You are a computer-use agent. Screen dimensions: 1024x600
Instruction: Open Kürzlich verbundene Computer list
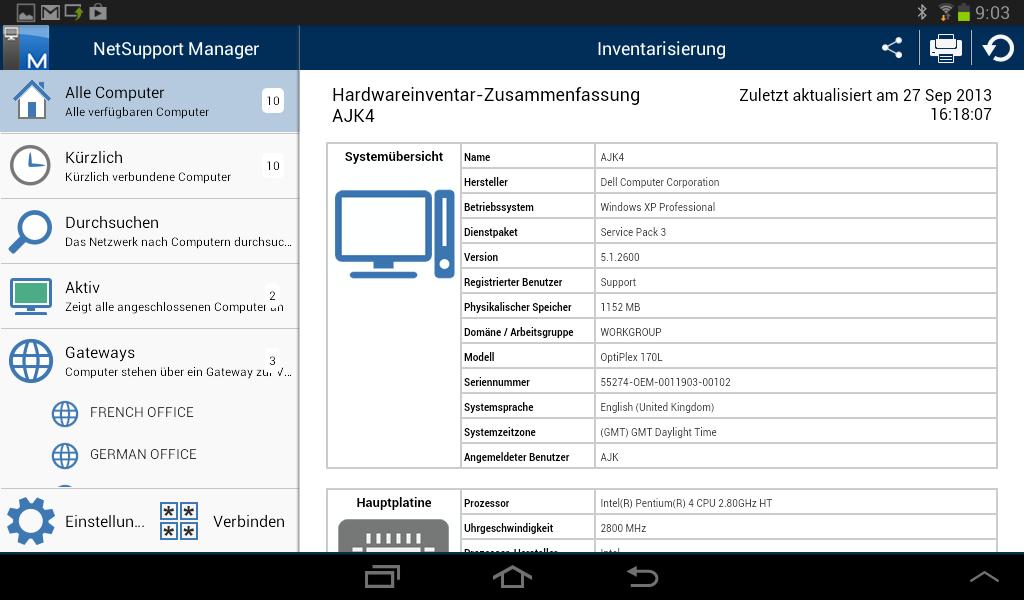click(x=150, y=166)
